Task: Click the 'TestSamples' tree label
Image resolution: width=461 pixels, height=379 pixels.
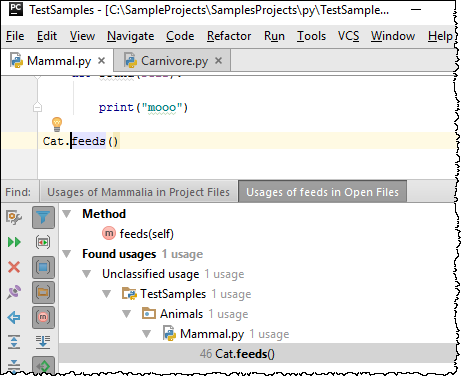Action: 173,294
